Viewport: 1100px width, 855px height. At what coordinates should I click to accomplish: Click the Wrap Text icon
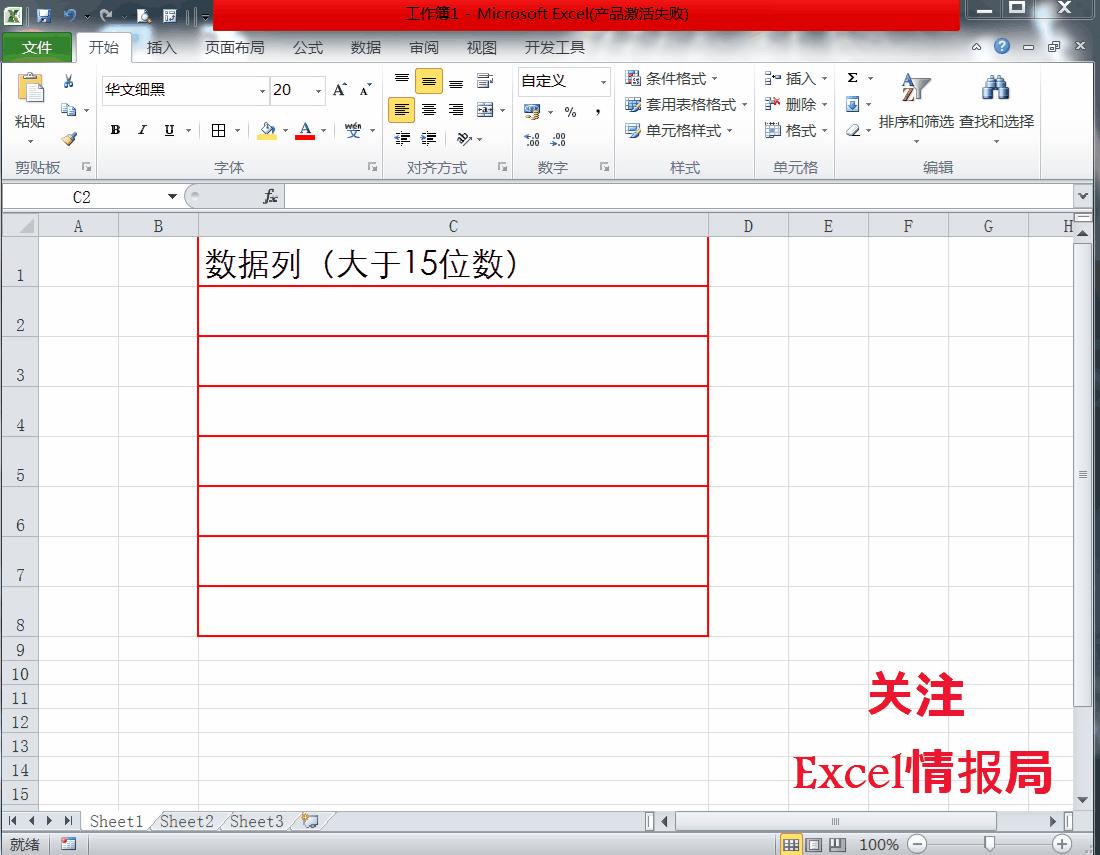485,81
